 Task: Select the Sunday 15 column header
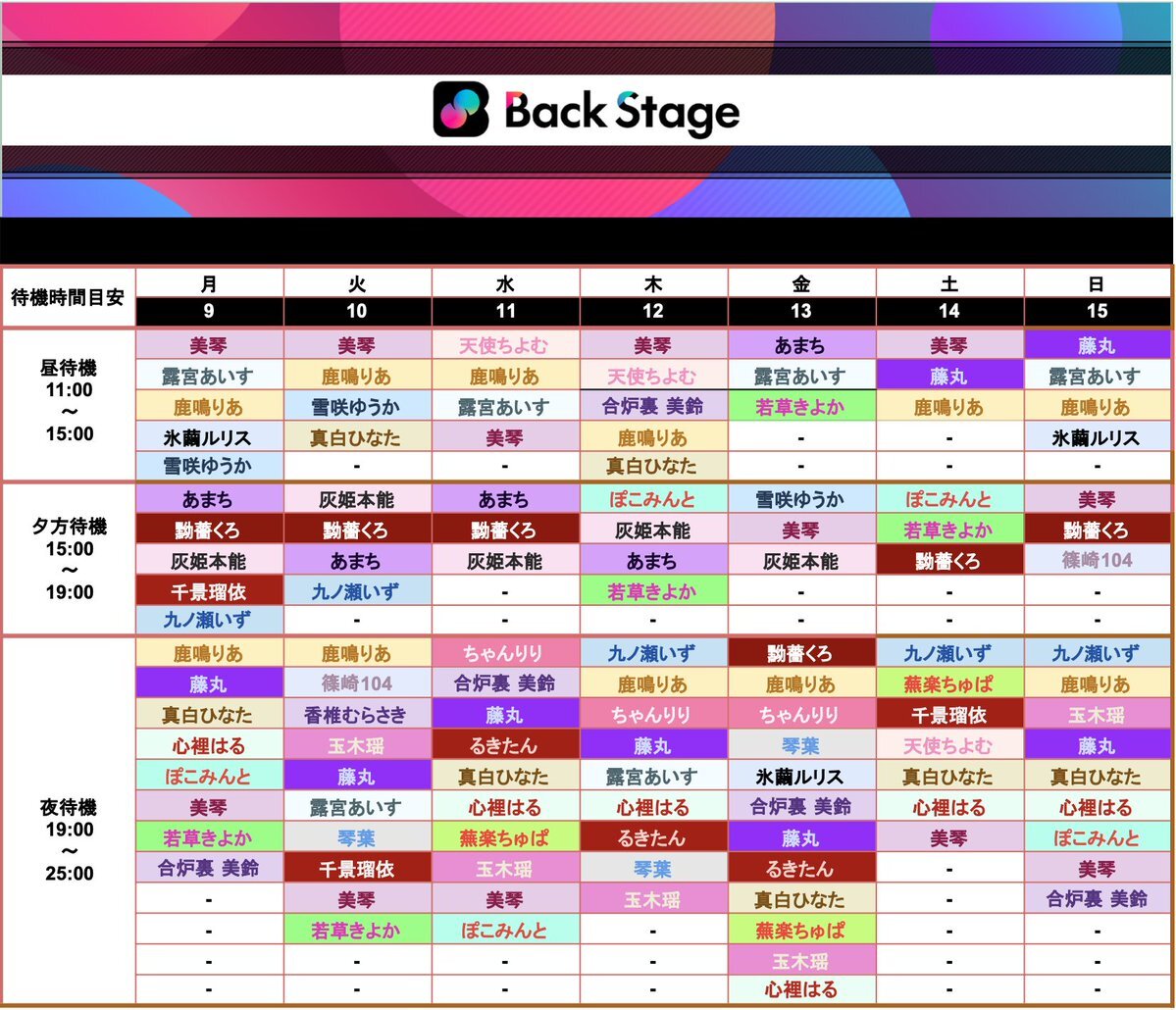[1098, 298]
